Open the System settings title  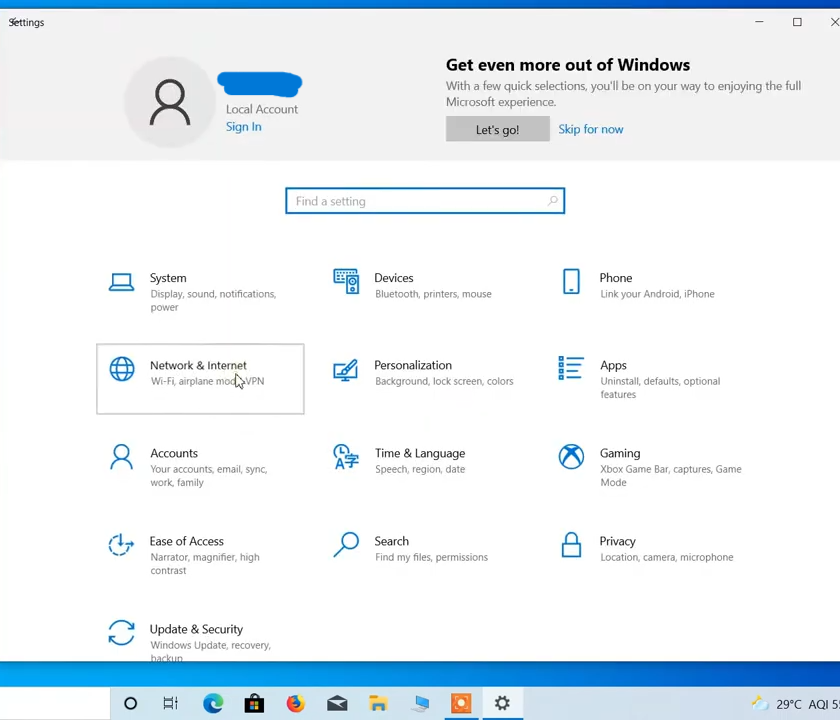pyautogui.click(x=168, y=278)
